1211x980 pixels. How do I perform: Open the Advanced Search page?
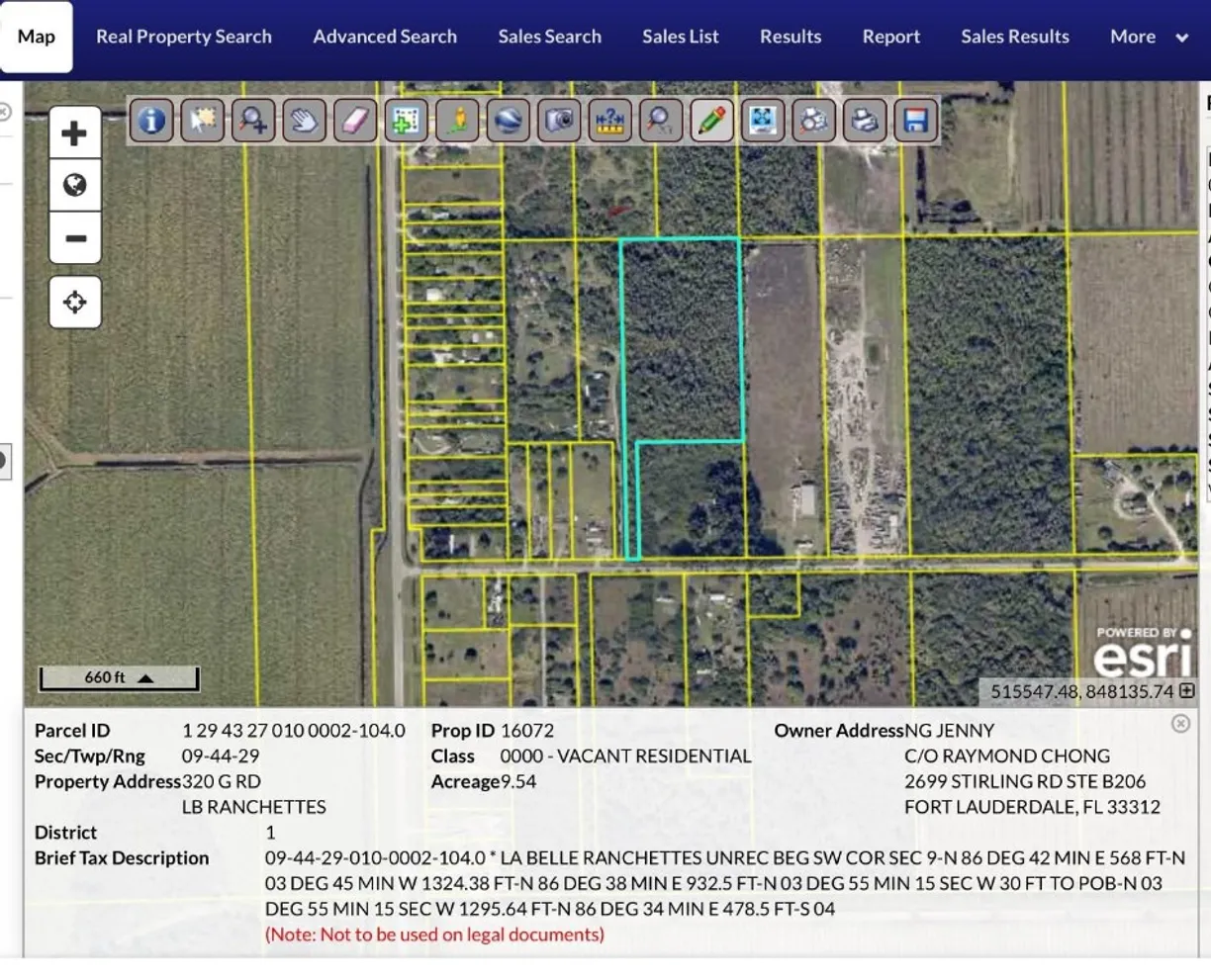coord(385,37)
